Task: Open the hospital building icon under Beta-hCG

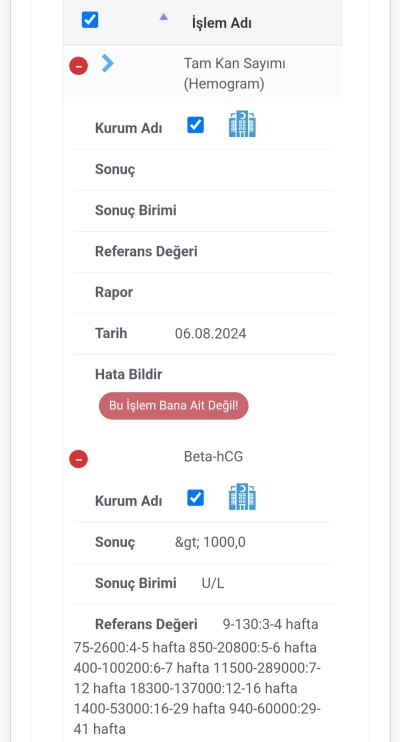Action: 242,497
